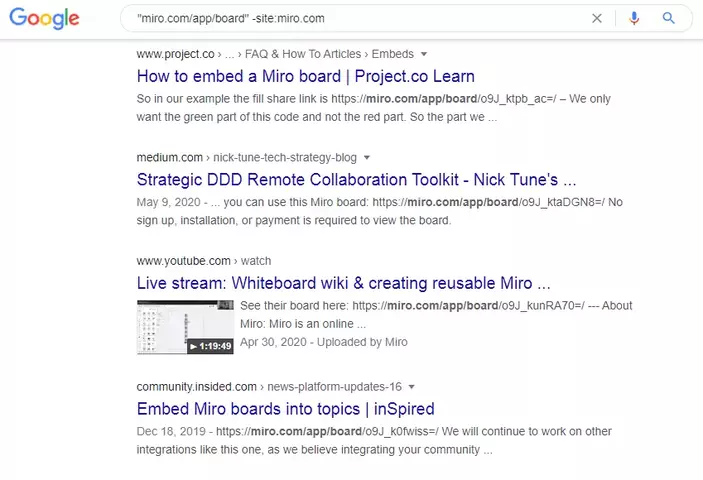This screenshot has width=703, height=480.
Task: Click 'want the green part of this code' line
Action: tap(317, 117)
